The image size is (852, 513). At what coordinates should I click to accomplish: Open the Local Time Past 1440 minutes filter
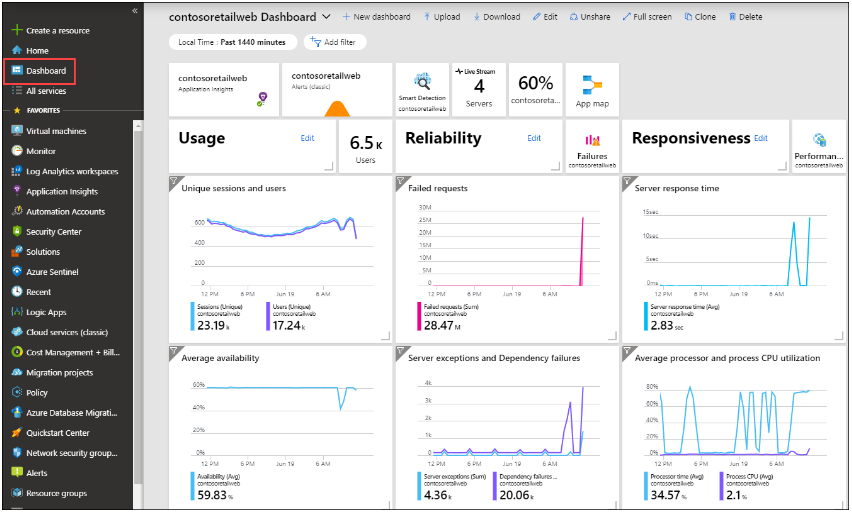233,42
